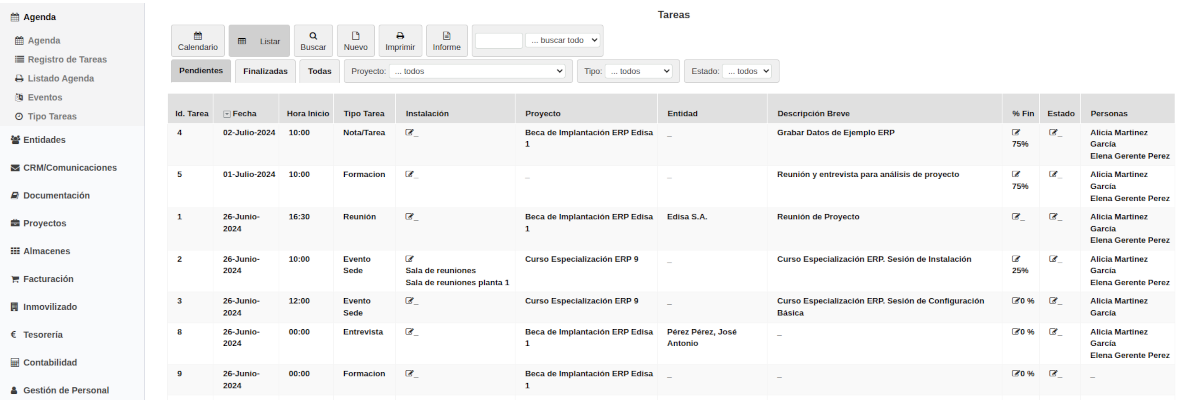1200x400 pixels.
Task: Edit % Fin icon for Reunión y entrevista row
Action: tap(1017, 174)
